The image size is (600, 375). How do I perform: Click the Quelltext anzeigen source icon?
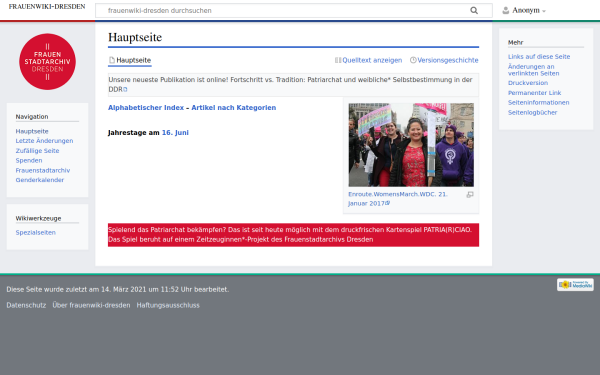point(338,60)
